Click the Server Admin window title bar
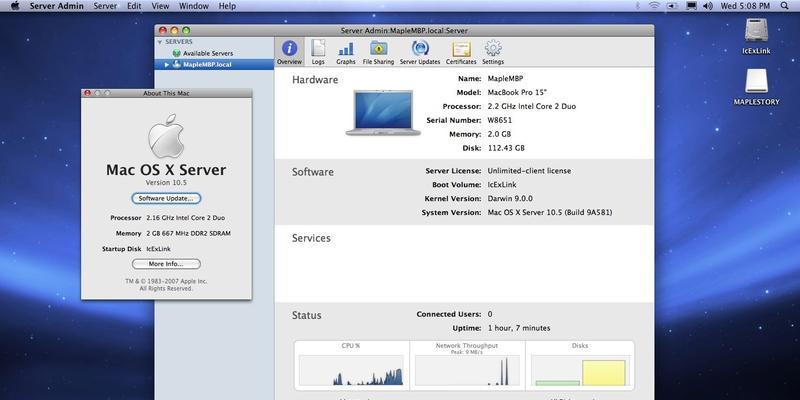Image resolution: width=800 pixels, height=400 pixels. pyautogui.click(x=404, y=31)
